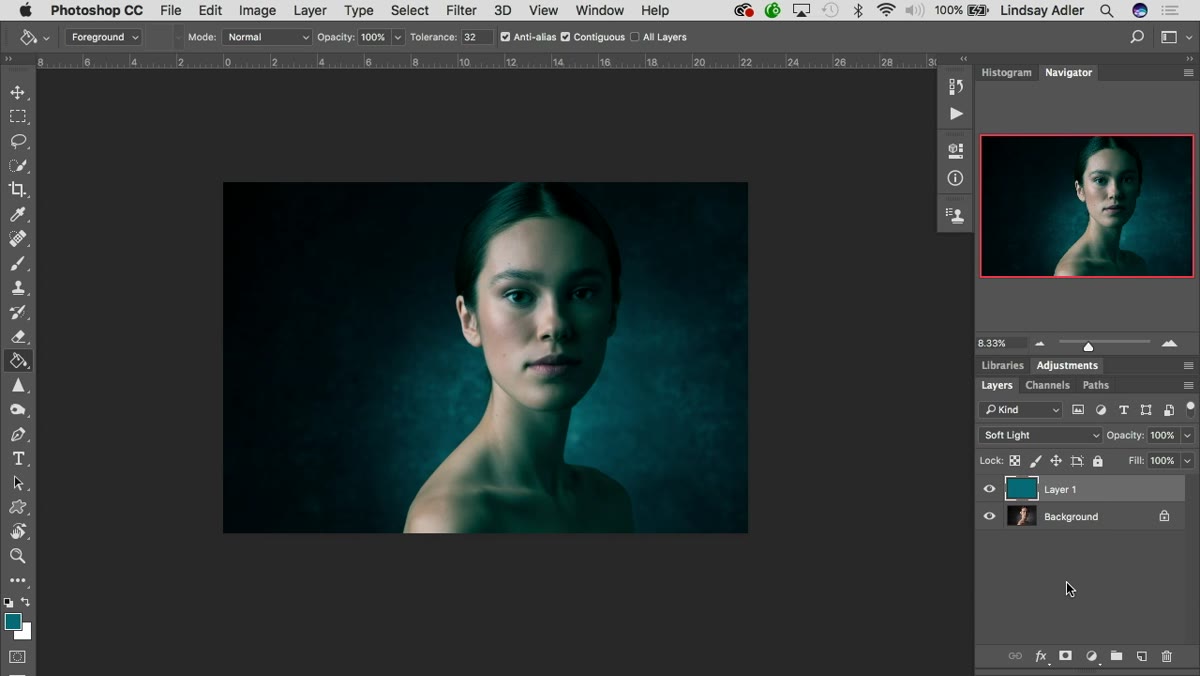Open the layer Fill dropdown arrow

(1188, 461)
